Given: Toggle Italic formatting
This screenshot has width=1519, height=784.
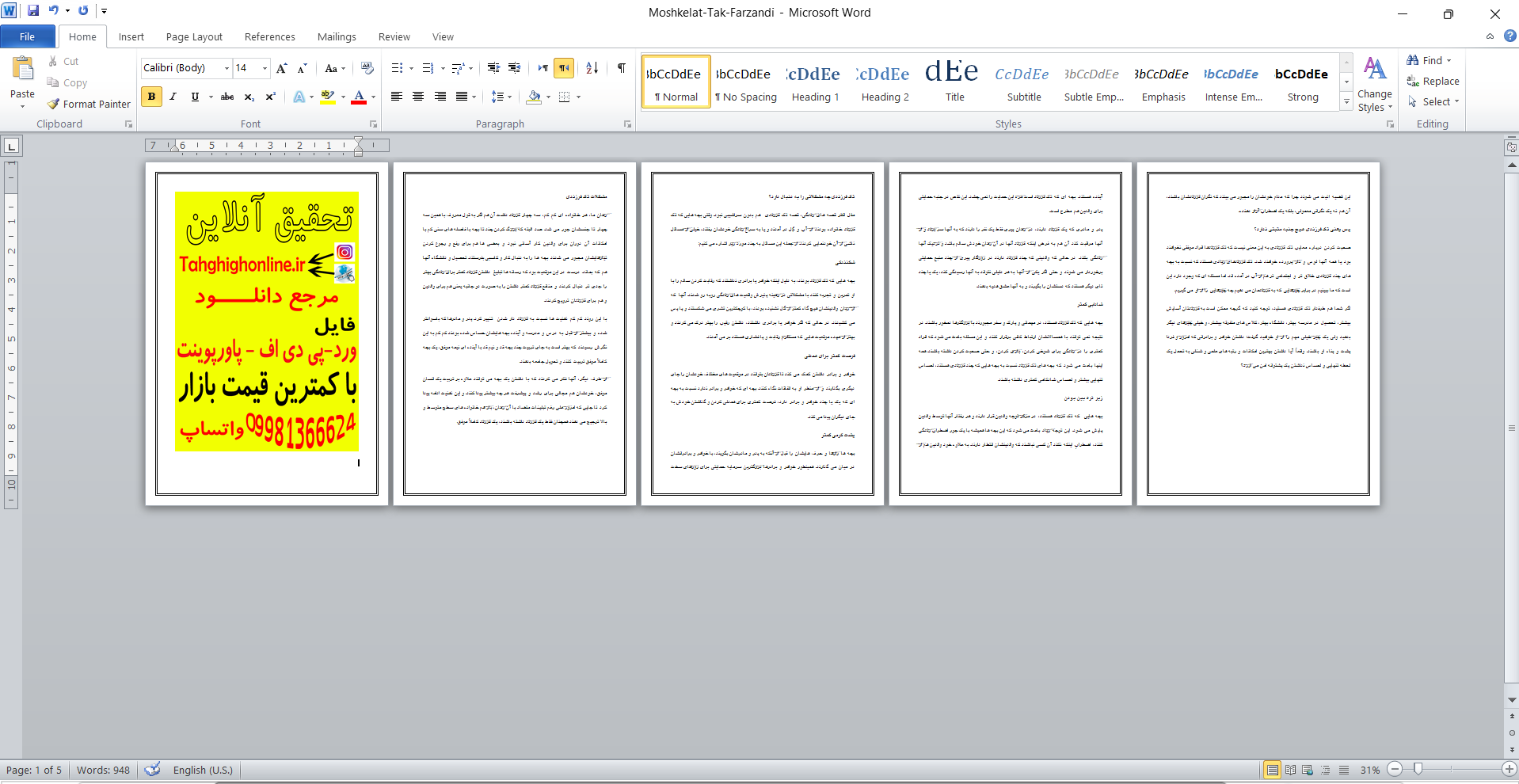Looking at the screenshot, I should pyautogui.click(x=173, y=97).
